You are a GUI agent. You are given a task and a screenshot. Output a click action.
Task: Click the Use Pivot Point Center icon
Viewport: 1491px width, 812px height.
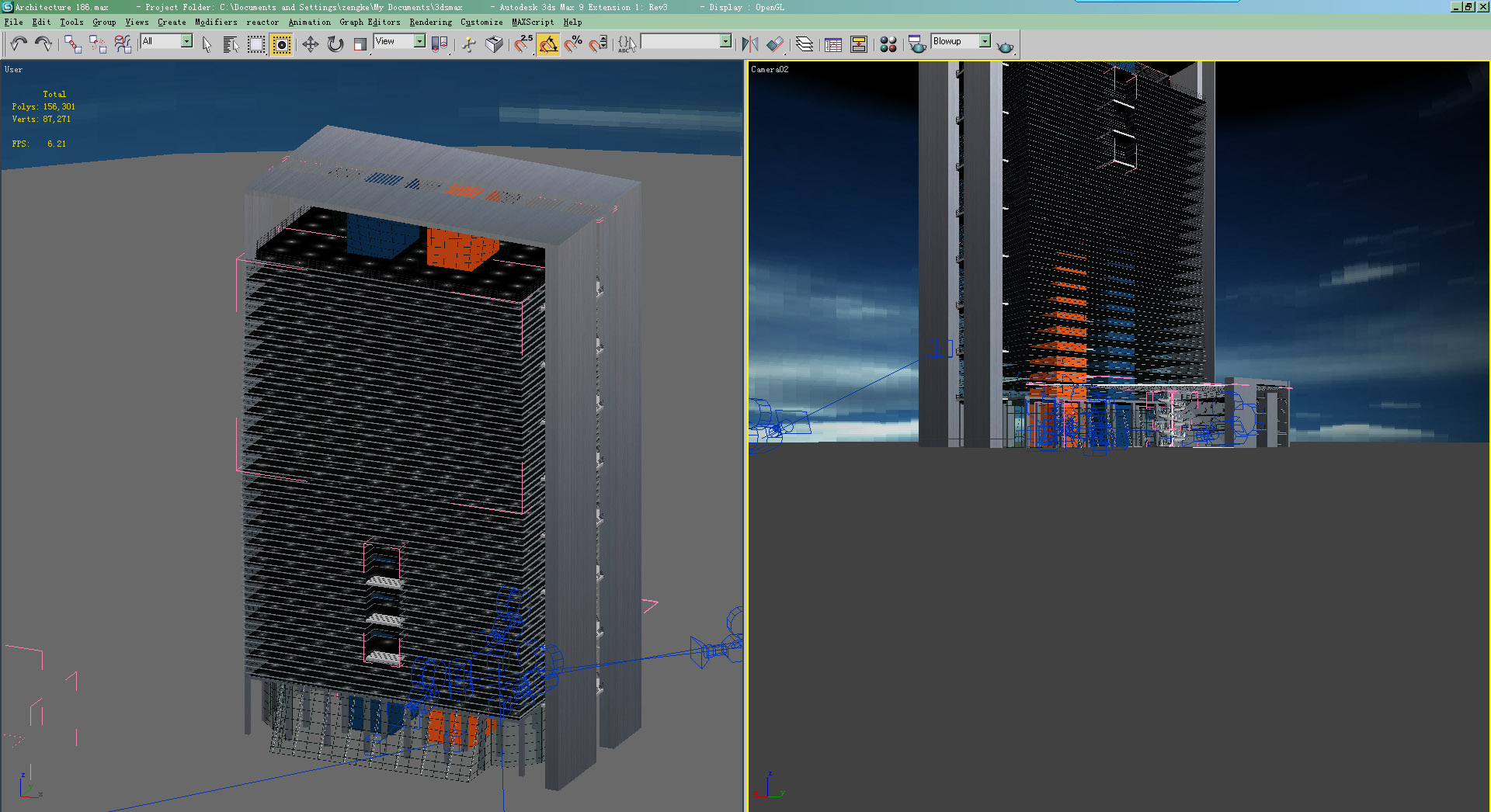click(x=440, y=43)
